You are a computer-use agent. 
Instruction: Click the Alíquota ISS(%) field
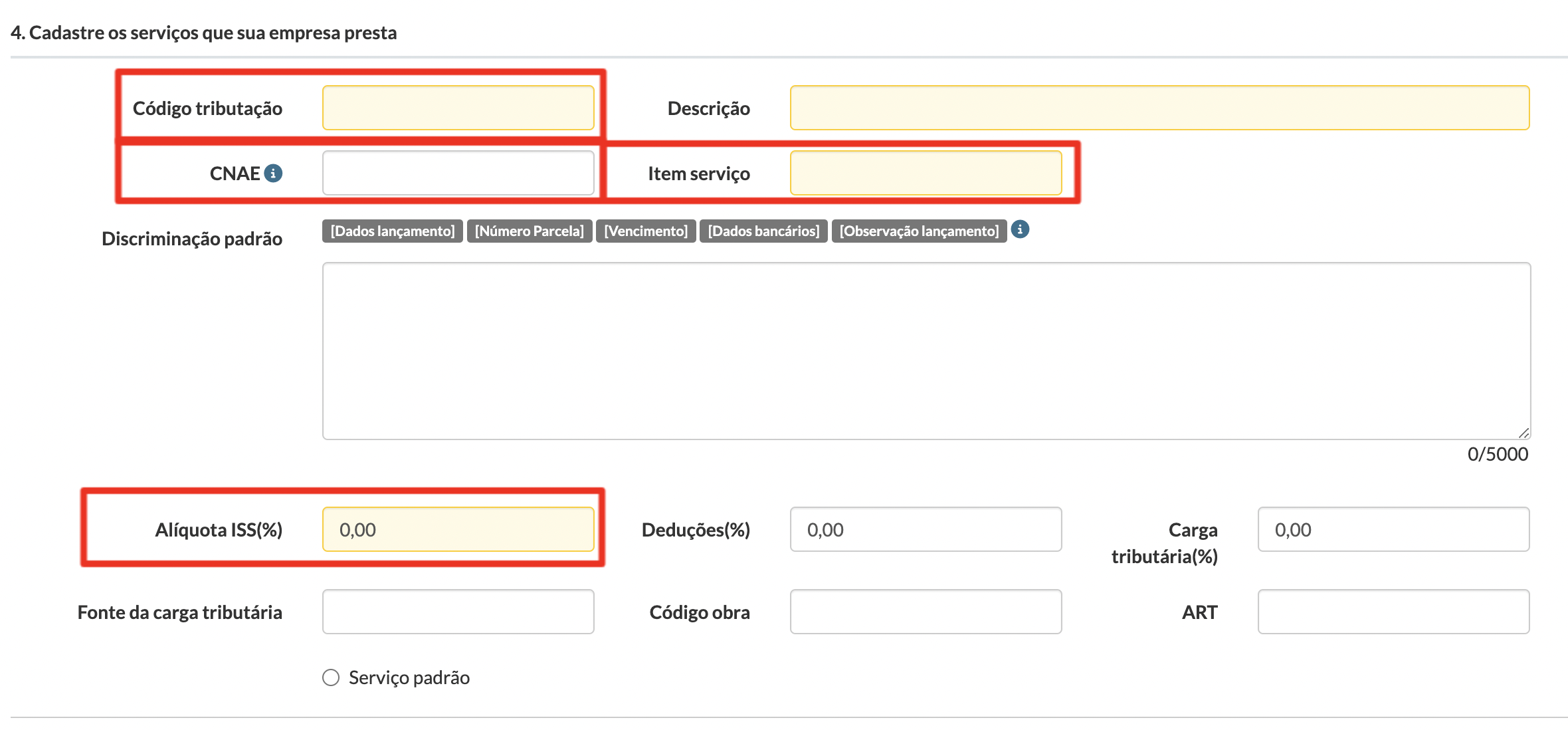click(x=458, y=529)
